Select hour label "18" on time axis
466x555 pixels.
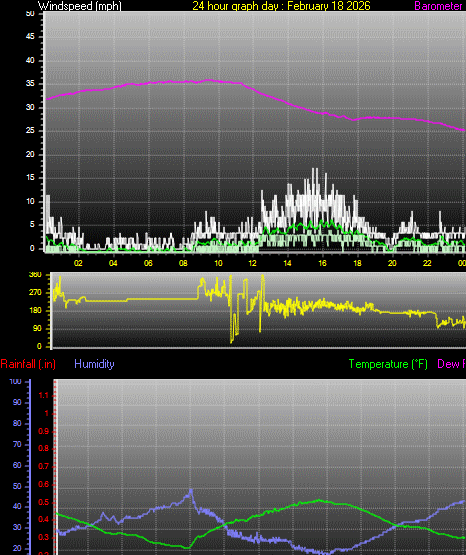357,263
